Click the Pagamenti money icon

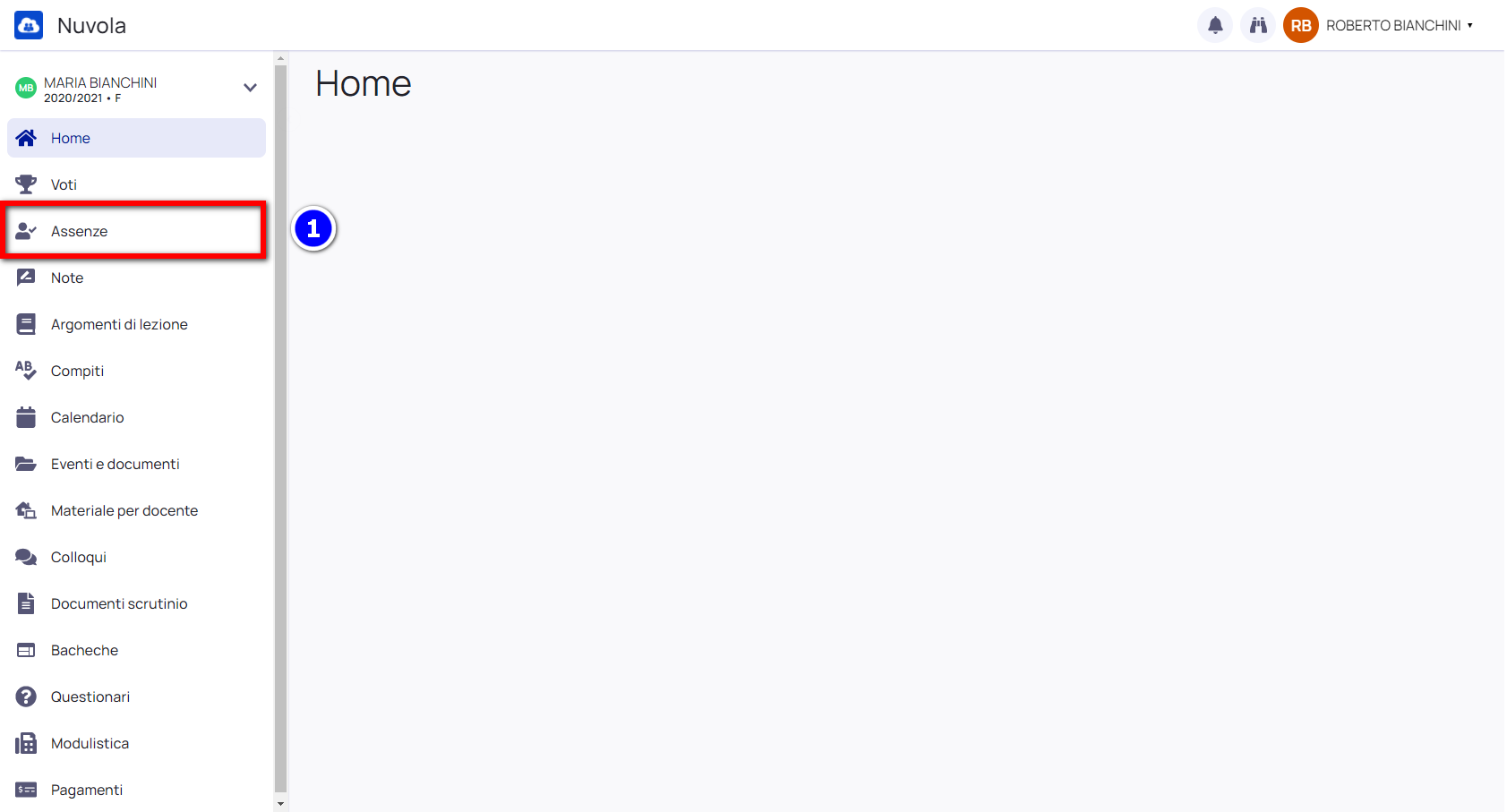tap(26, 790)
